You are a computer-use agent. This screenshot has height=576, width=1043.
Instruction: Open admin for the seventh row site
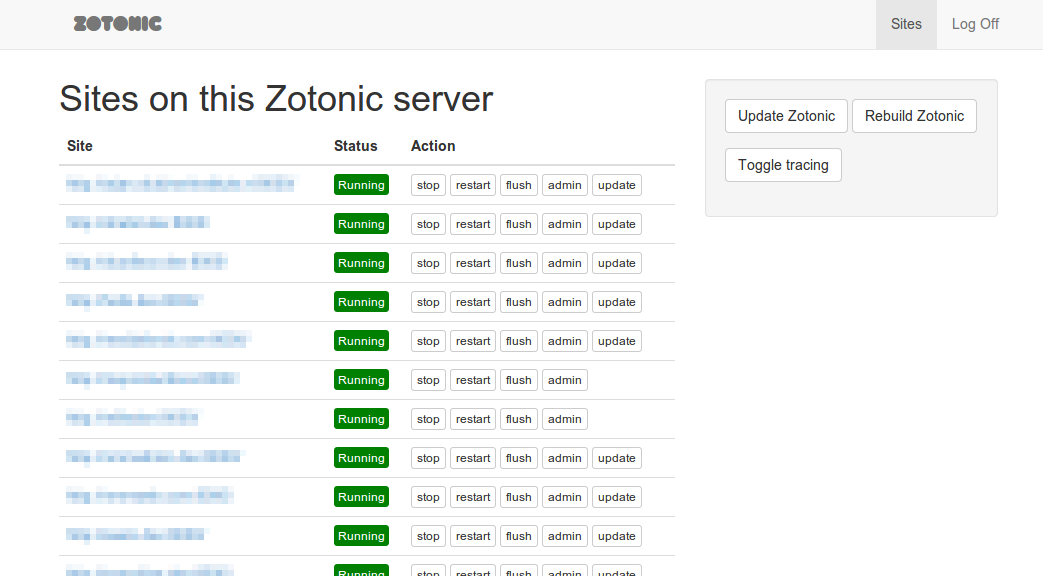tap(565, 419)
